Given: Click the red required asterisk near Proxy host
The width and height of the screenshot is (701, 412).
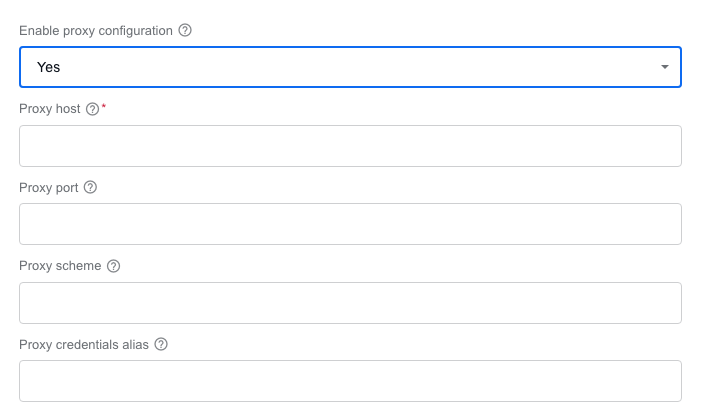Looking at the screenshot, I should [x=104, y=106].
